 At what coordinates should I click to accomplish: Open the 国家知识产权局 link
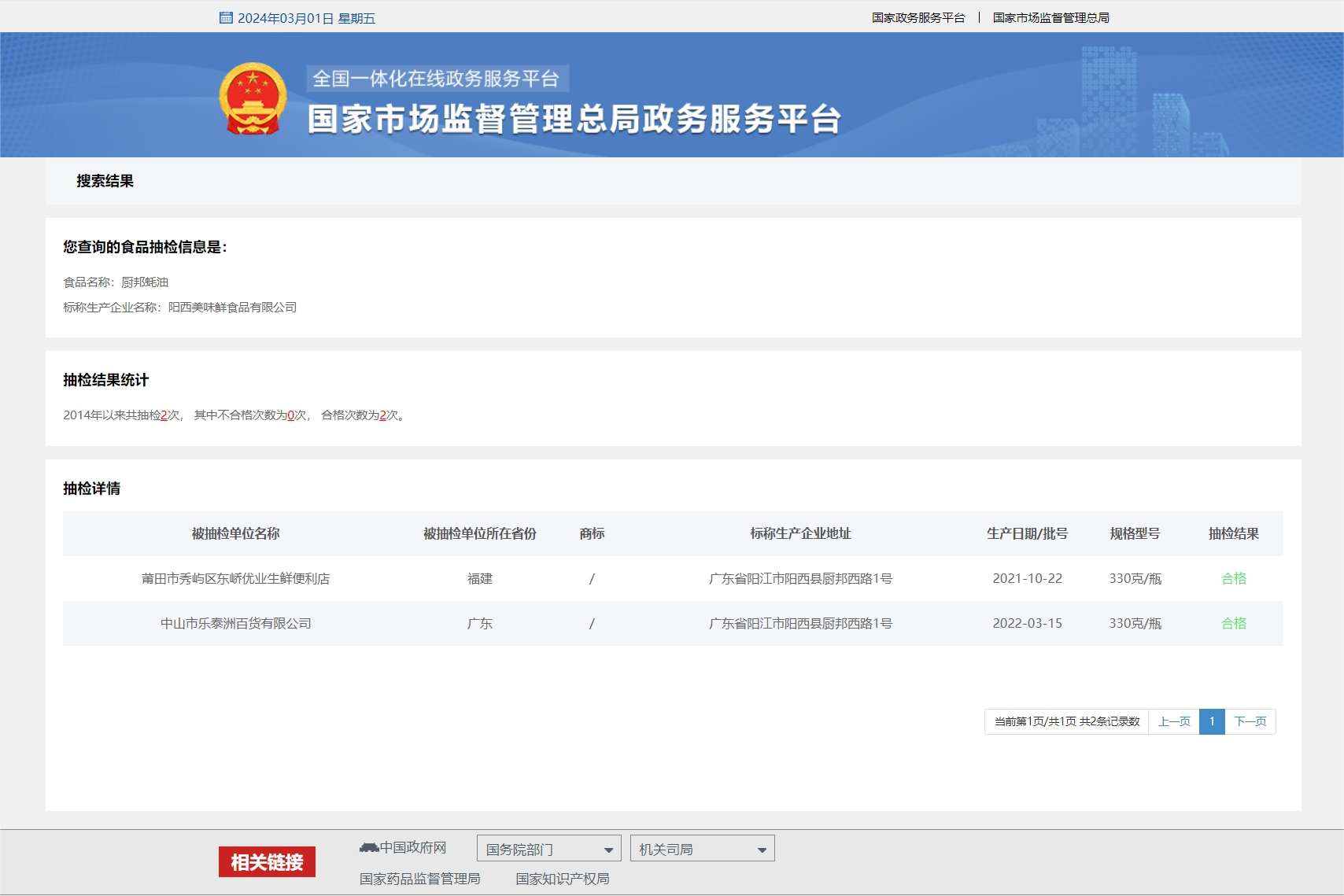[x=563, y=879]
